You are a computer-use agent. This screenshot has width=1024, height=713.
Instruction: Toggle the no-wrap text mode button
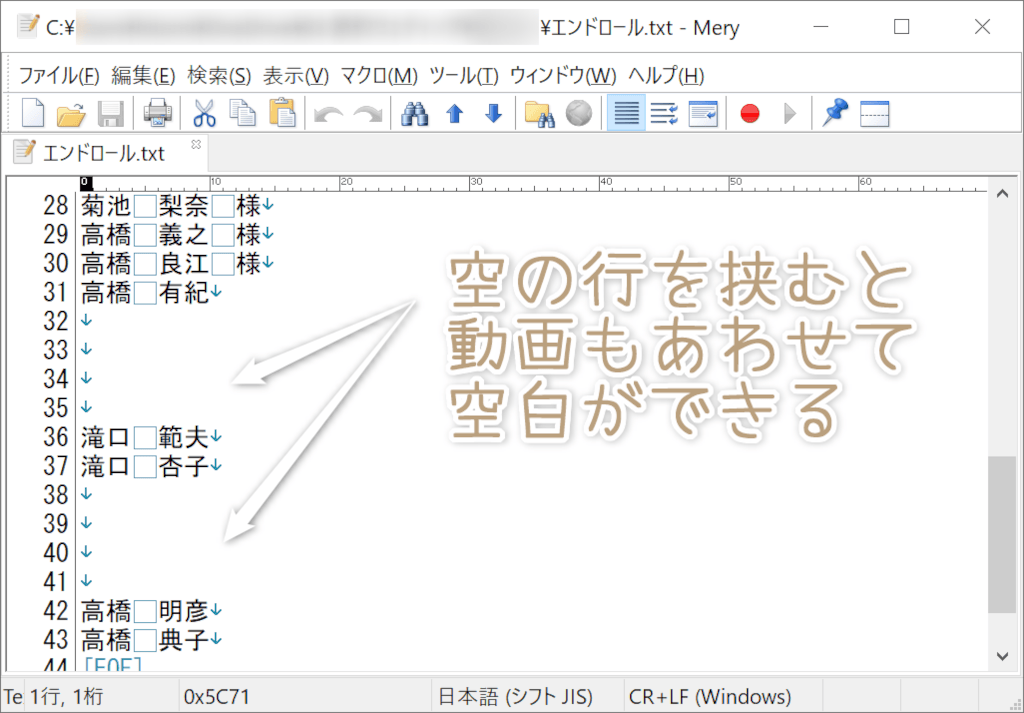(x=626, y=113)
